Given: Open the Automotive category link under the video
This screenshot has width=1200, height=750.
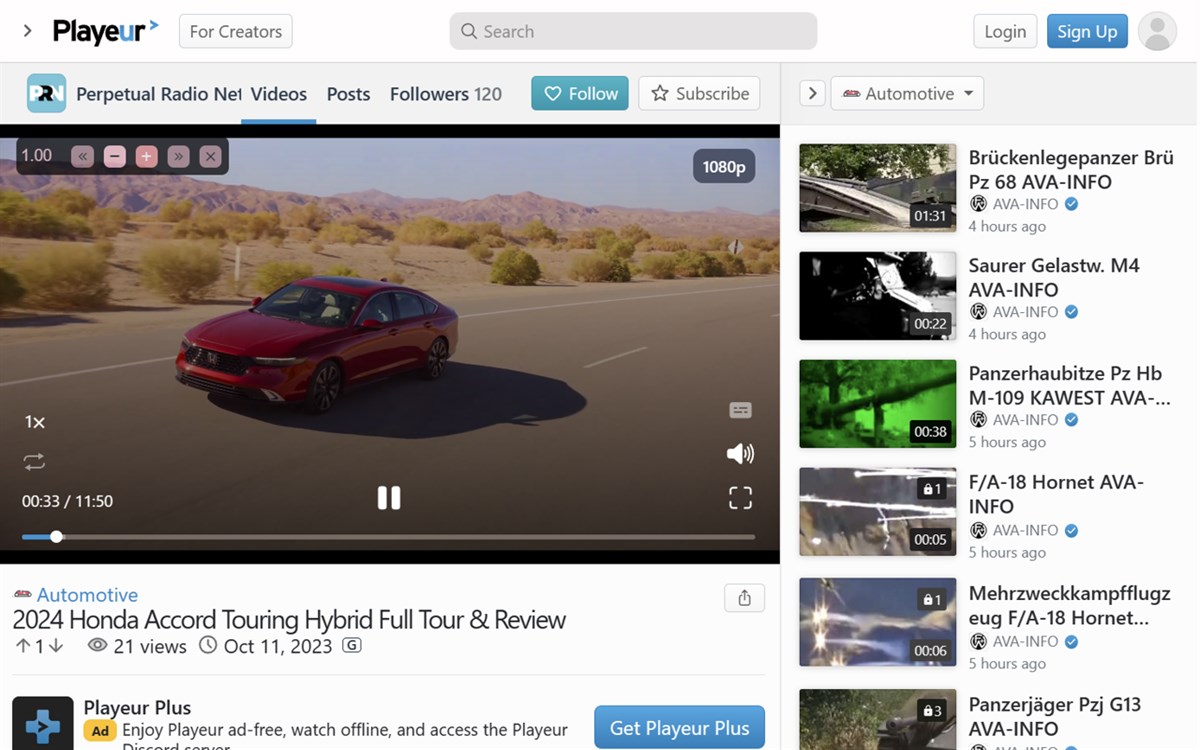Looking at the screenshot, I should [x=87, y=595].
